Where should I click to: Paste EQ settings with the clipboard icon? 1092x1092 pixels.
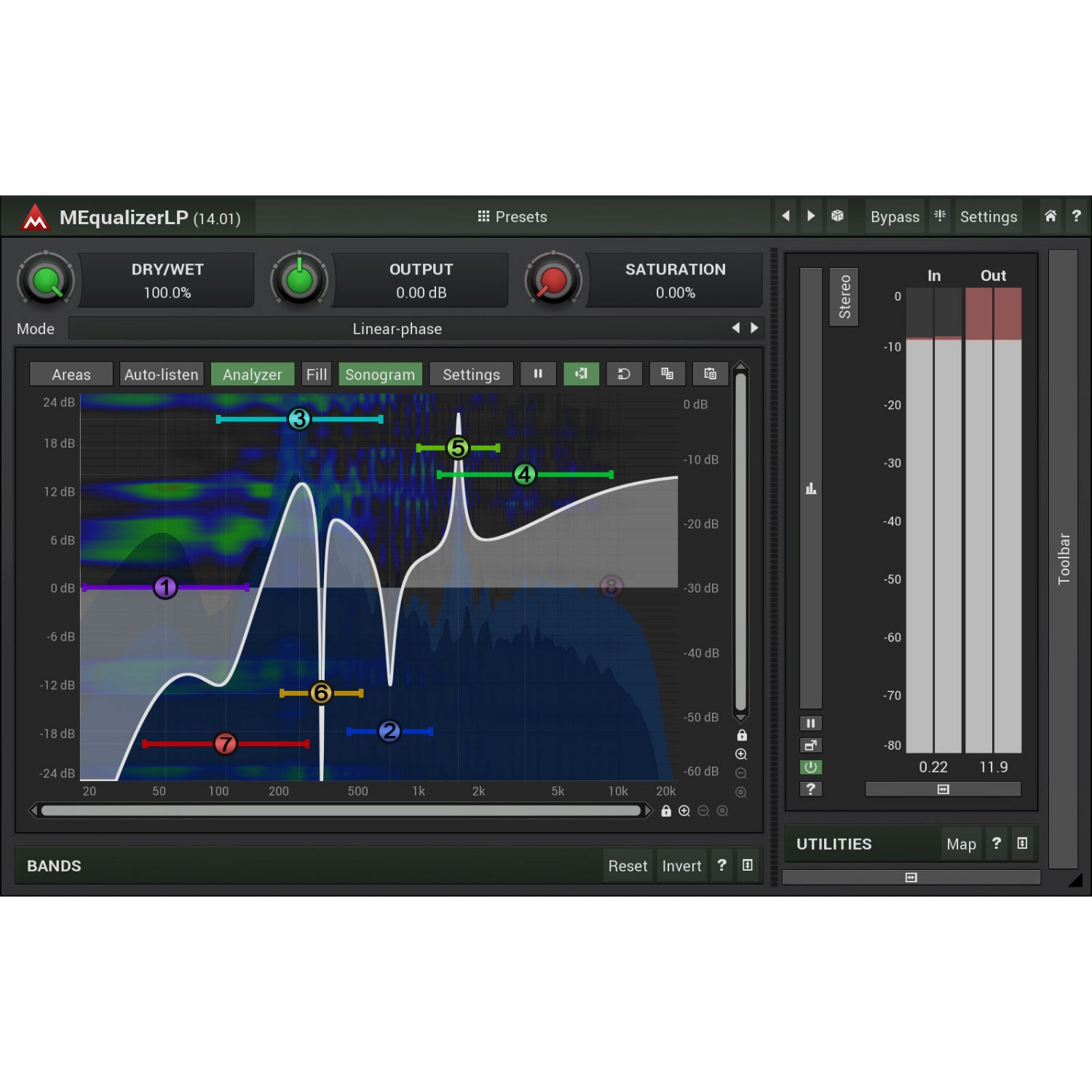pyautogui.click(x=710, y=374)
